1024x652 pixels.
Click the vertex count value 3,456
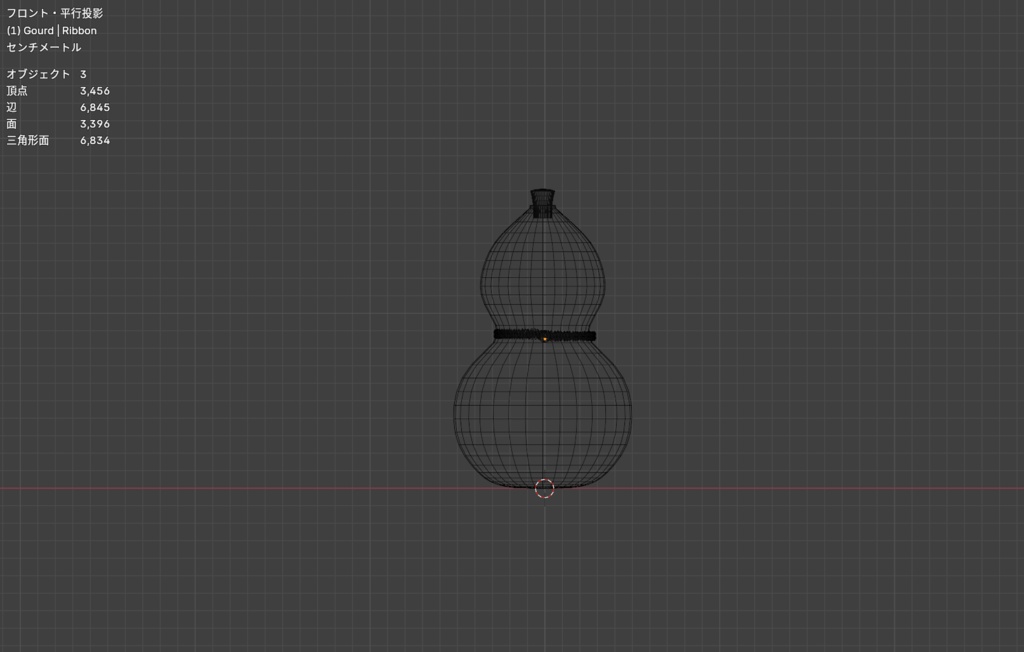pos(95,91)
